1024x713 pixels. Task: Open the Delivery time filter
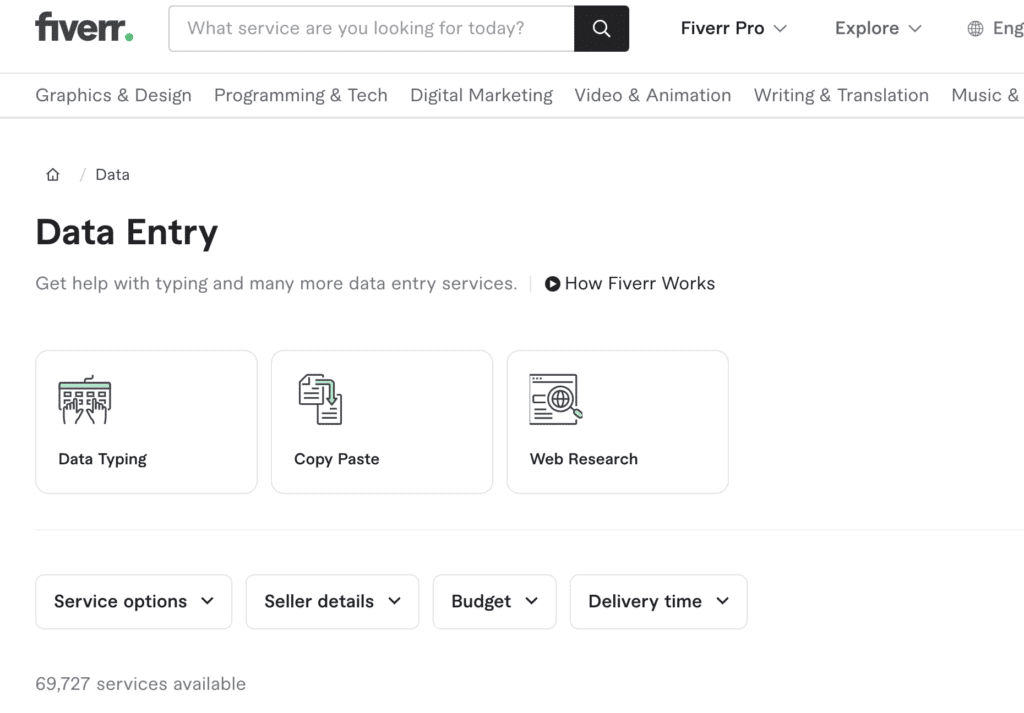(x=658, y=601)
